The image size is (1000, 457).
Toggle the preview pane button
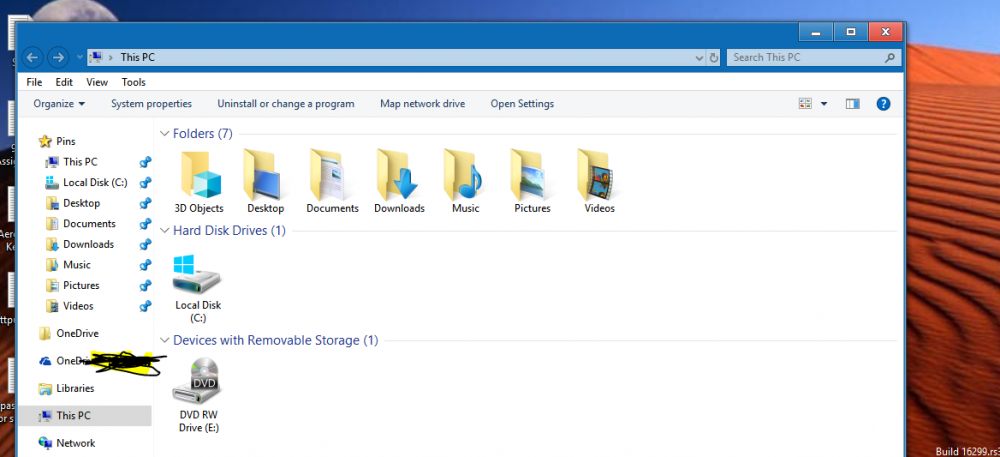(853, 104)
